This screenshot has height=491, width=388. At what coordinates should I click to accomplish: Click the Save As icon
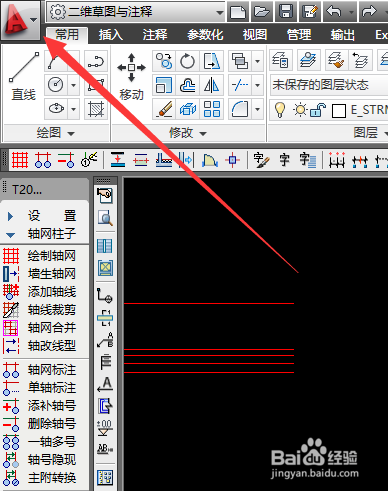tap(310, 12)
